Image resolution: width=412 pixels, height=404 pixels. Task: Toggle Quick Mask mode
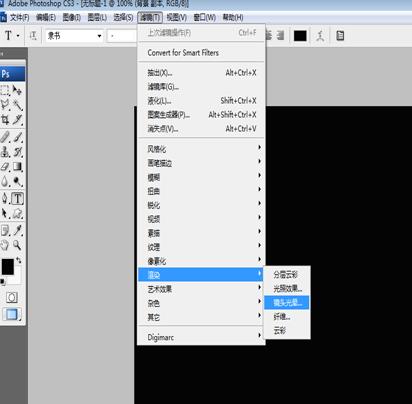pos(12,297)
